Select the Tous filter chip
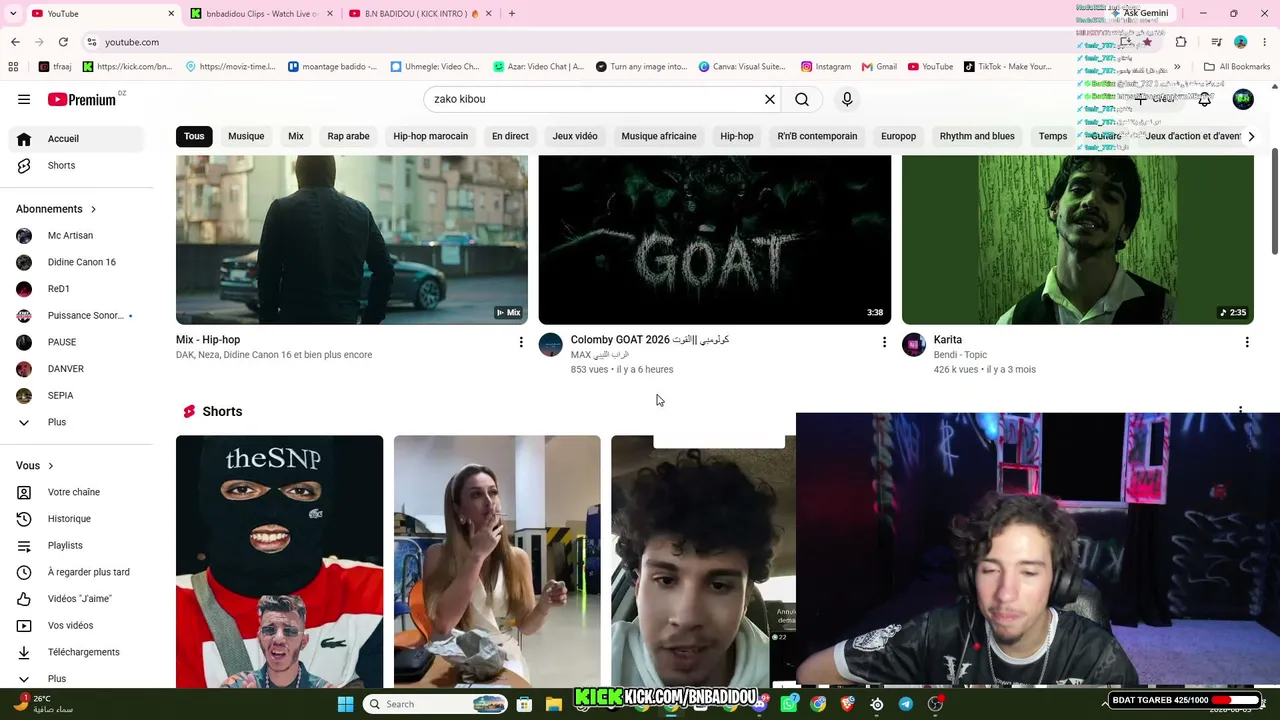This screenshot has width=1280, height=720. point(194,136)
